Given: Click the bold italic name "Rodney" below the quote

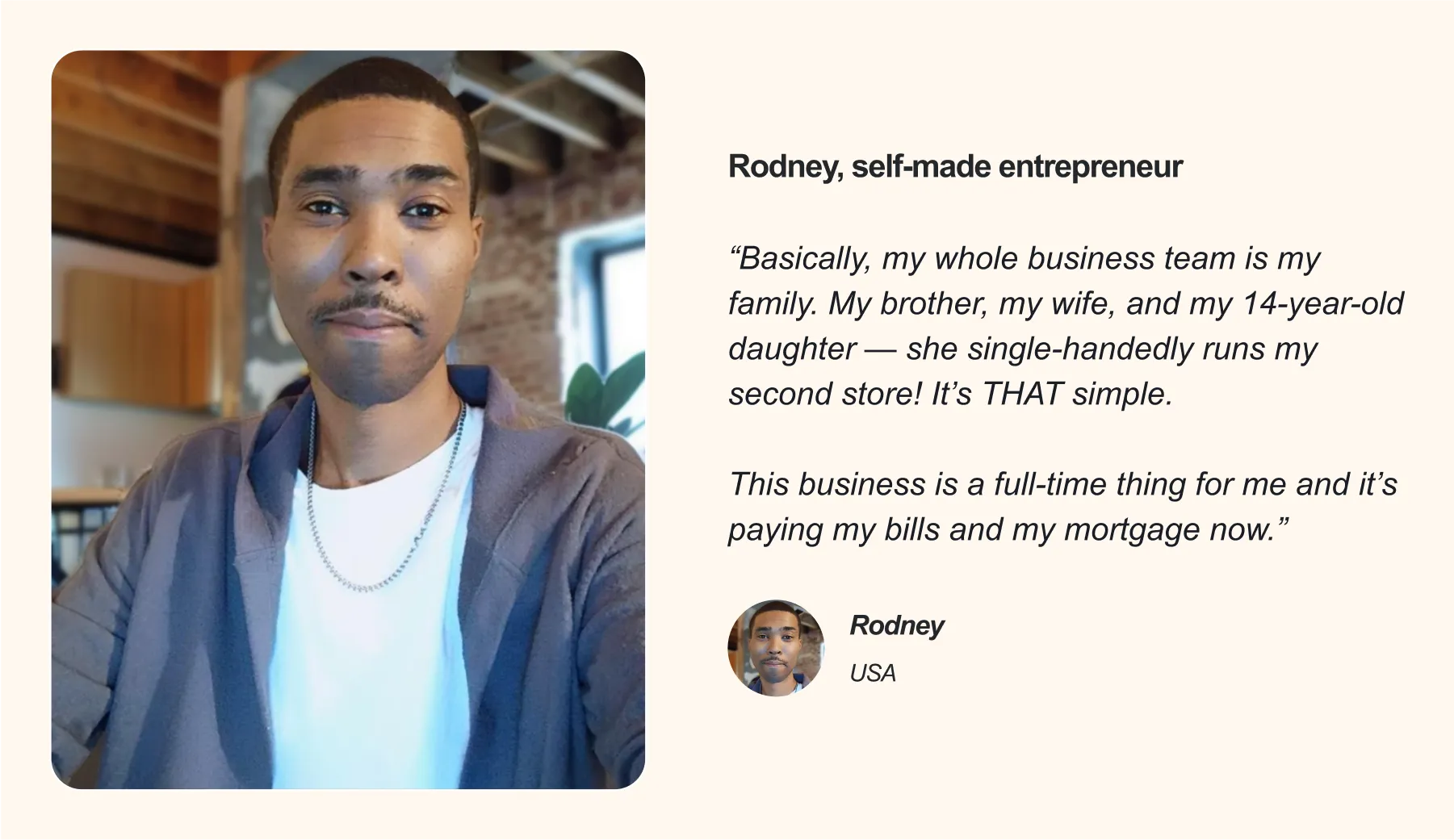Looking at the screenshot, I should tap(896, 625).
